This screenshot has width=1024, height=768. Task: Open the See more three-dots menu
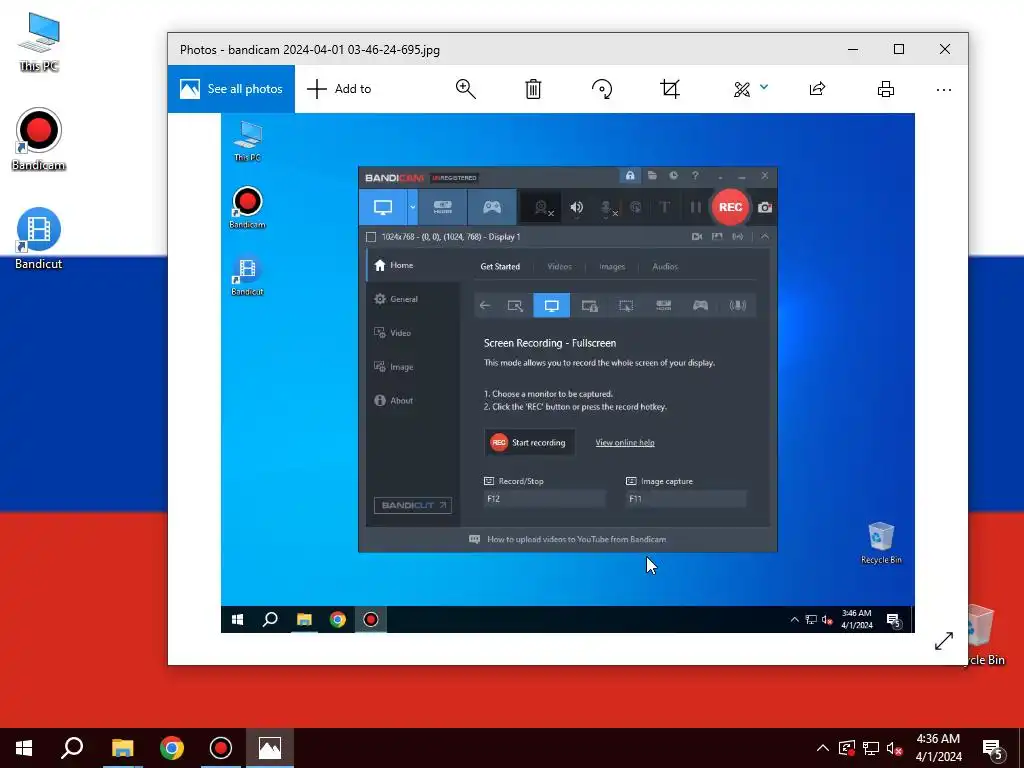click(944, 89)
